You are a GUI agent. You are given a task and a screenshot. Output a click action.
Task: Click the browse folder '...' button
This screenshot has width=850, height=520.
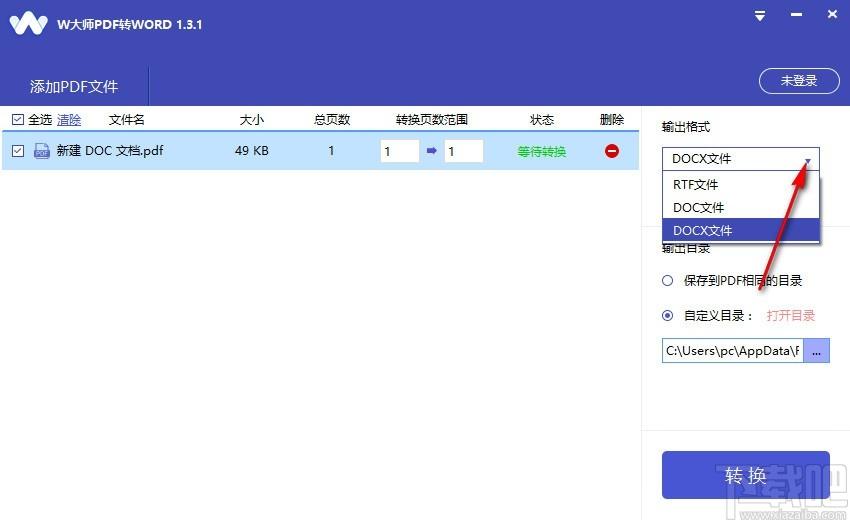(x=816, y=351)
